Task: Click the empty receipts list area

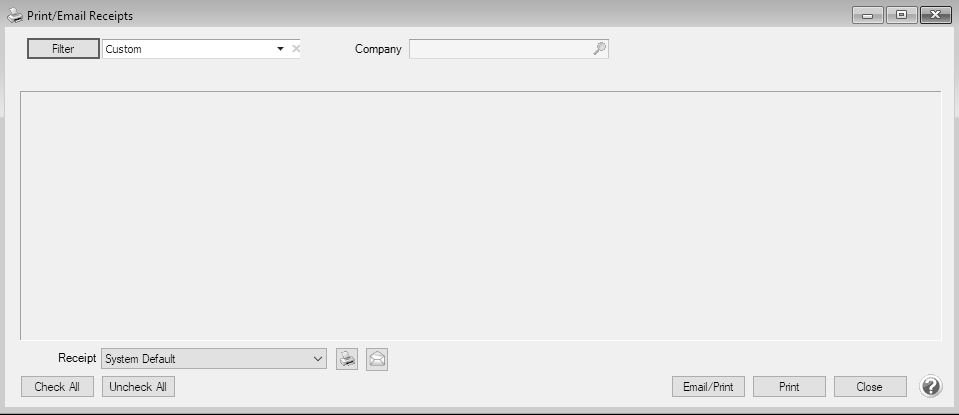Action: click(x=481, y=216)
